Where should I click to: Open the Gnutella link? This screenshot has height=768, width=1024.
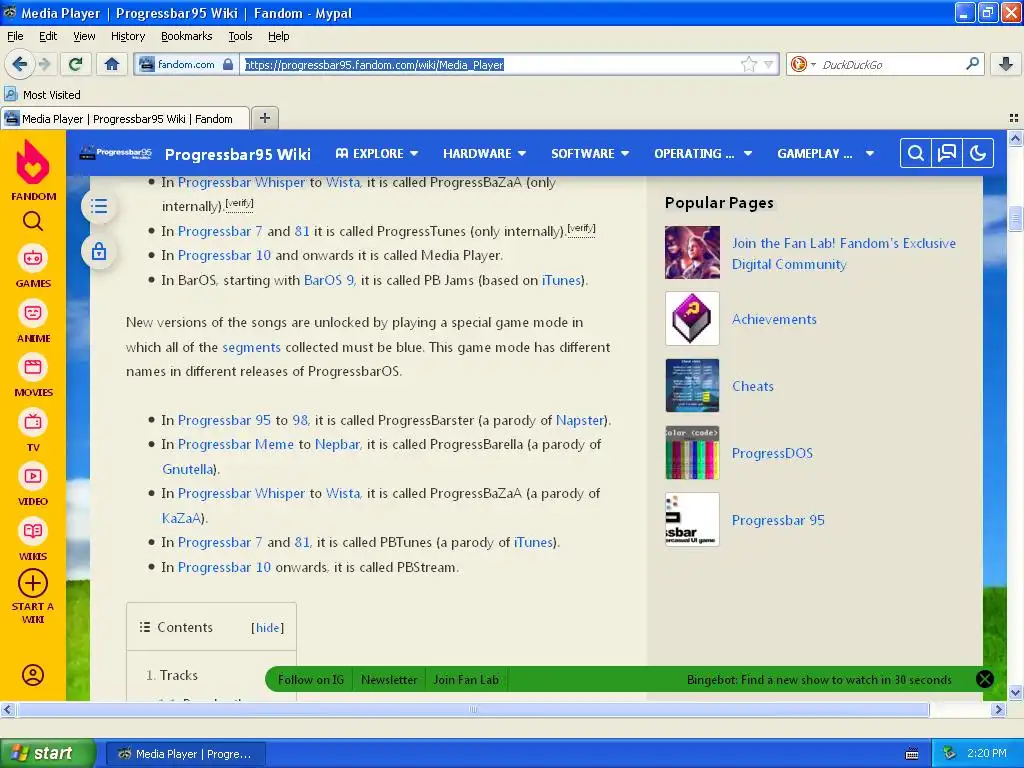click(187, 469)
